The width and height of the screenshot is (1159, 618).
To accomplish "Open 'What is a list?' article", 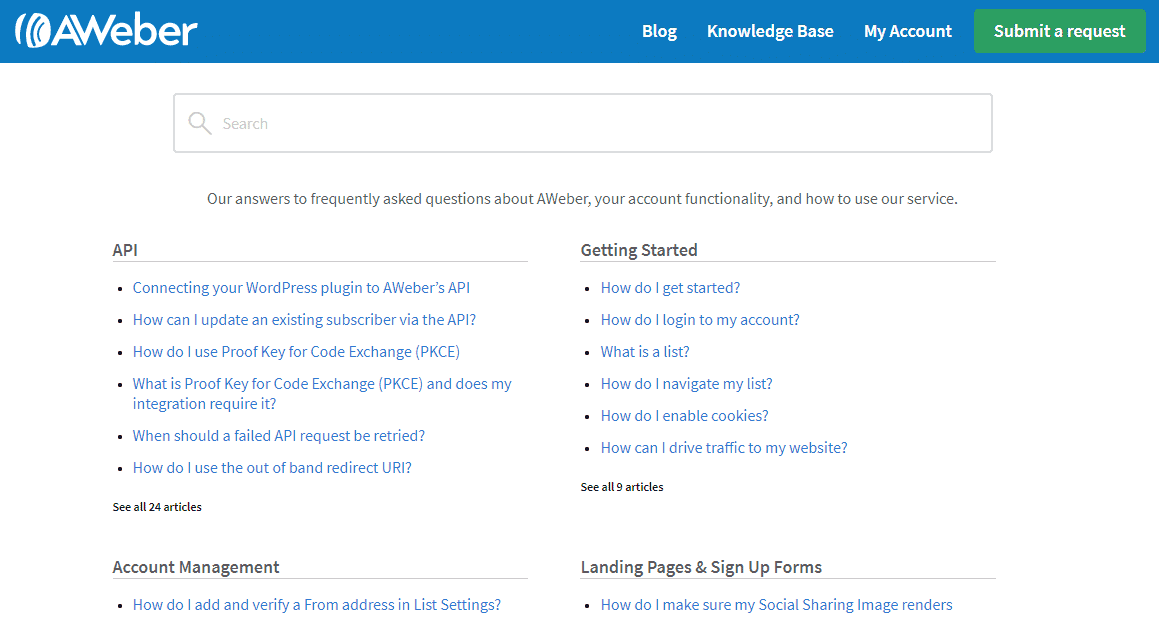I will tap(644, 351).
